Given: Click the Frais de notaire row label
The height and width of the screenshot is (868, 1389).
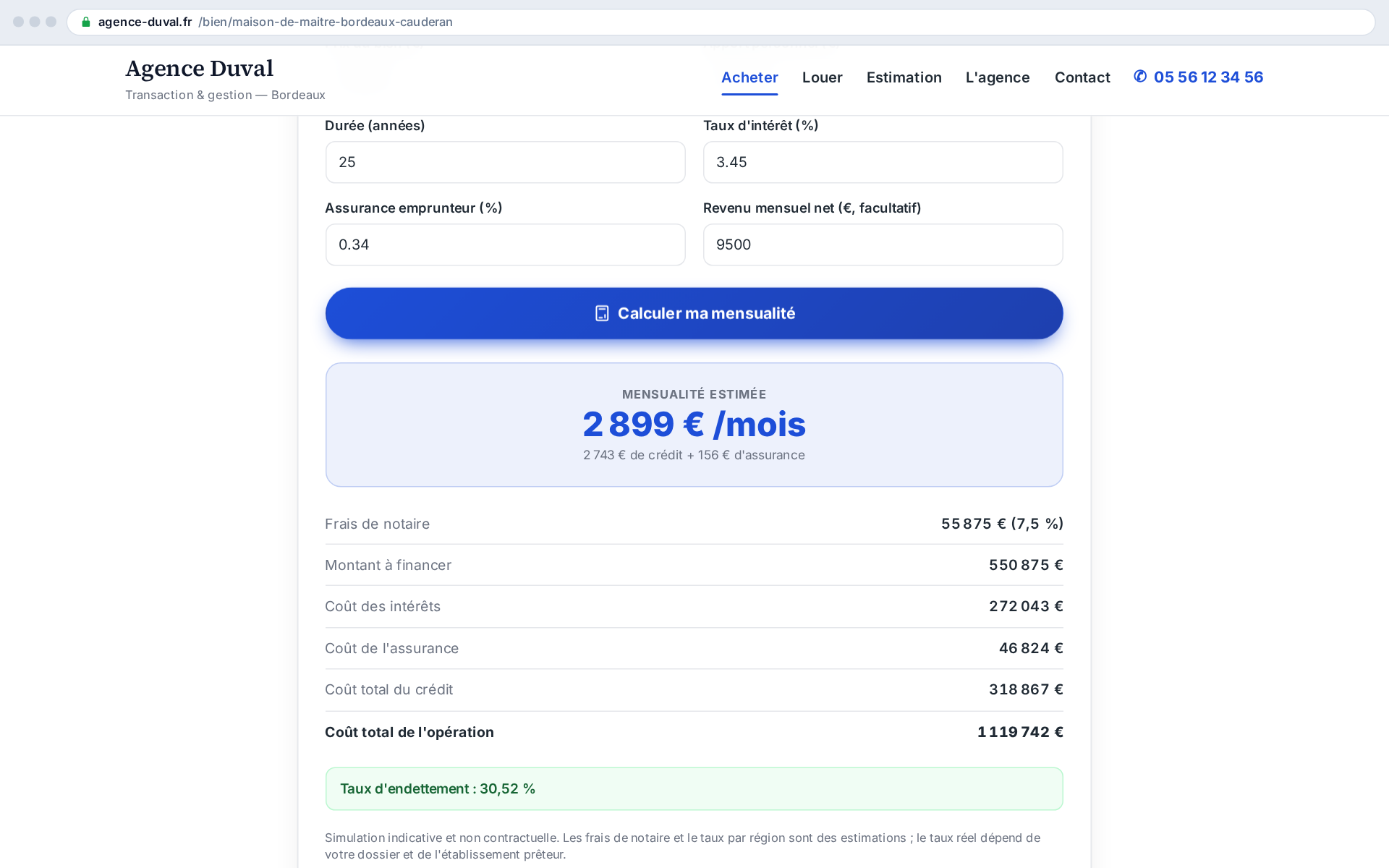Looking at the screenshot, I should (377, 524).
